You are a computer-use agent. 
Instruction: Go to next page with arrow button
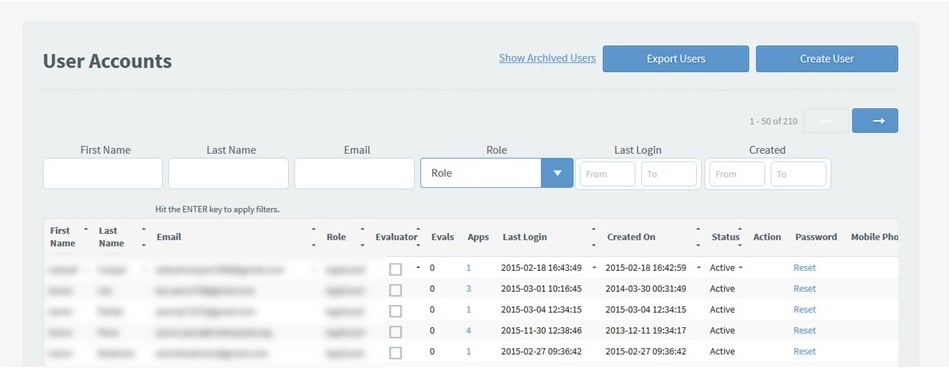click(875, 120)
